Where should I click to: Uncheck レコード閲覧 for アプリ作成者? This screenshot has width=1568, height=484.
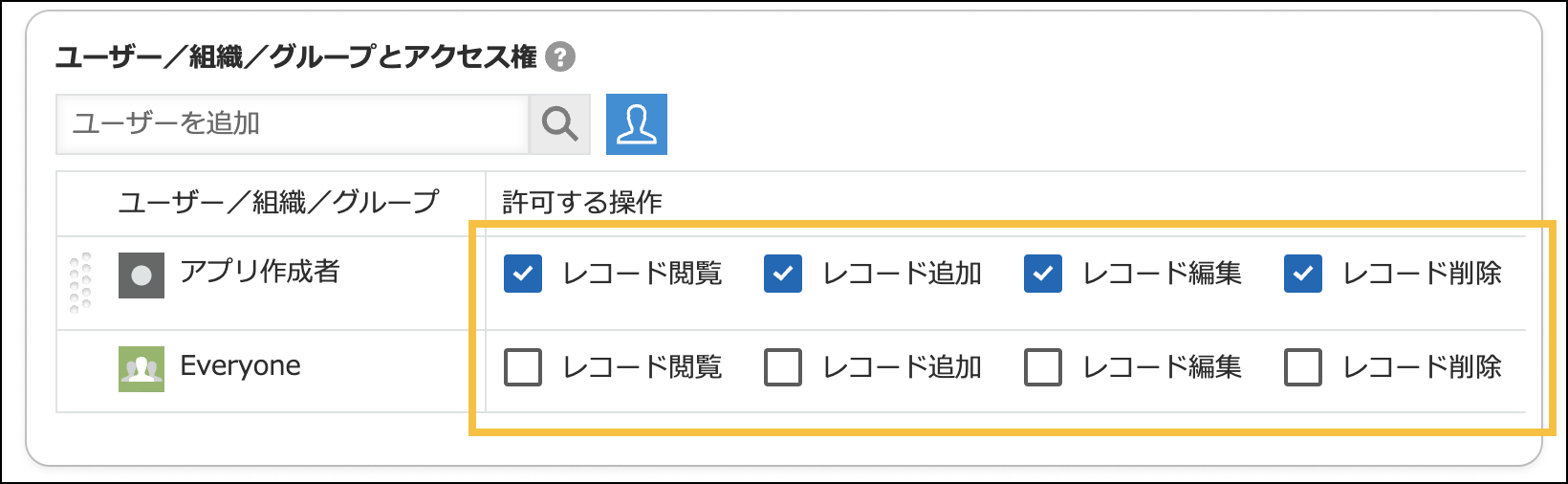(x=523, y=274)
